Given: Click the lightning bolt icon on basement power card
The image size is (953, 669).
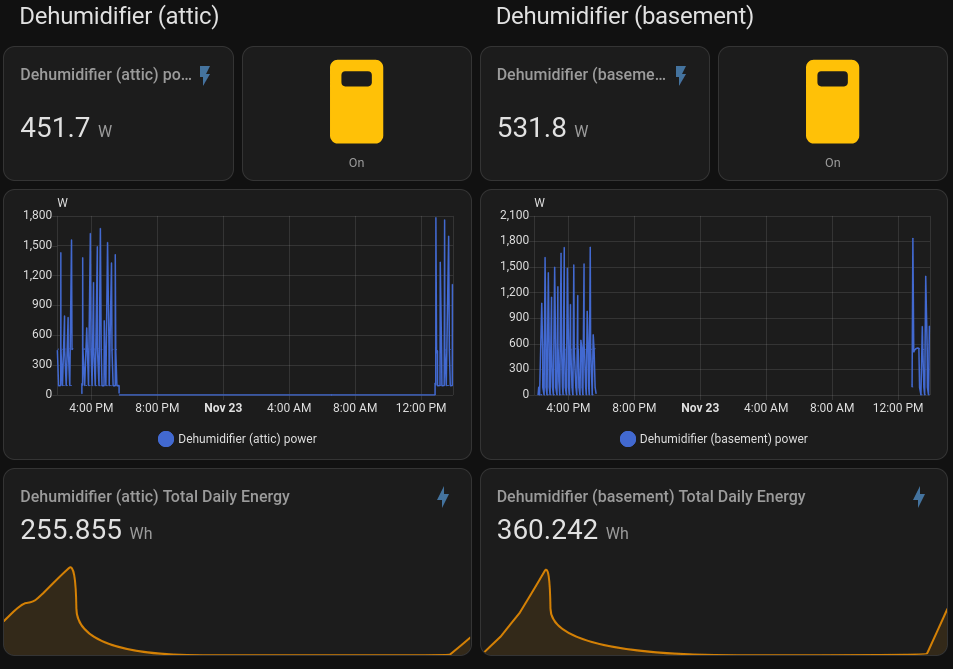Looking at the screenshot, I should [680, 73].
